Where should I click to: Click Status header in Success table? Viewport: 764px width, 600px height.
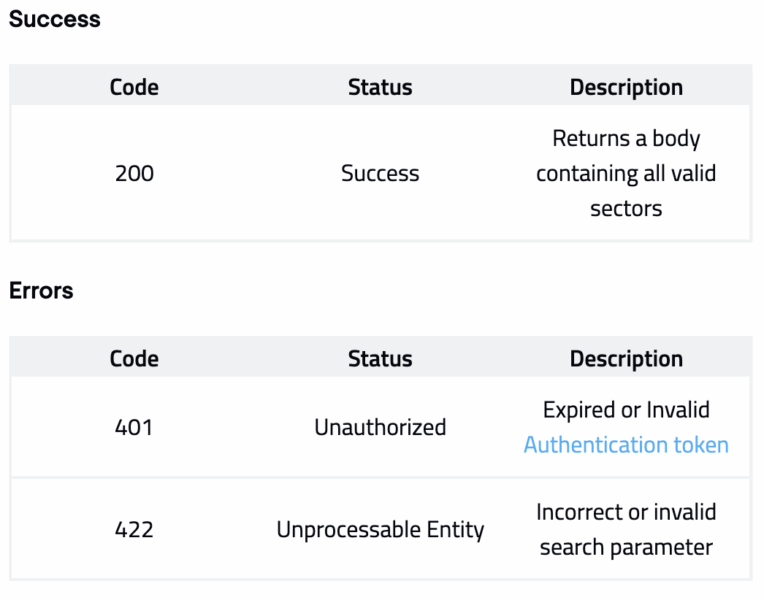pos(380,87)
